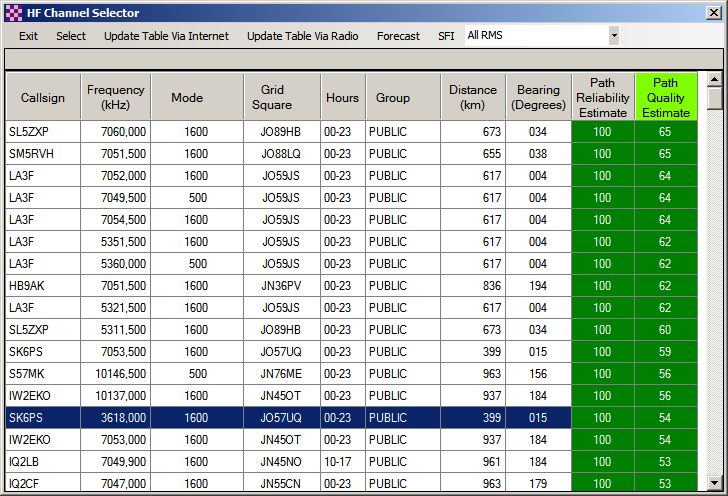The width and height of the screenshot is (728, 496).
Task: Click Update Table Via Internet
Action: click(166, 36)
